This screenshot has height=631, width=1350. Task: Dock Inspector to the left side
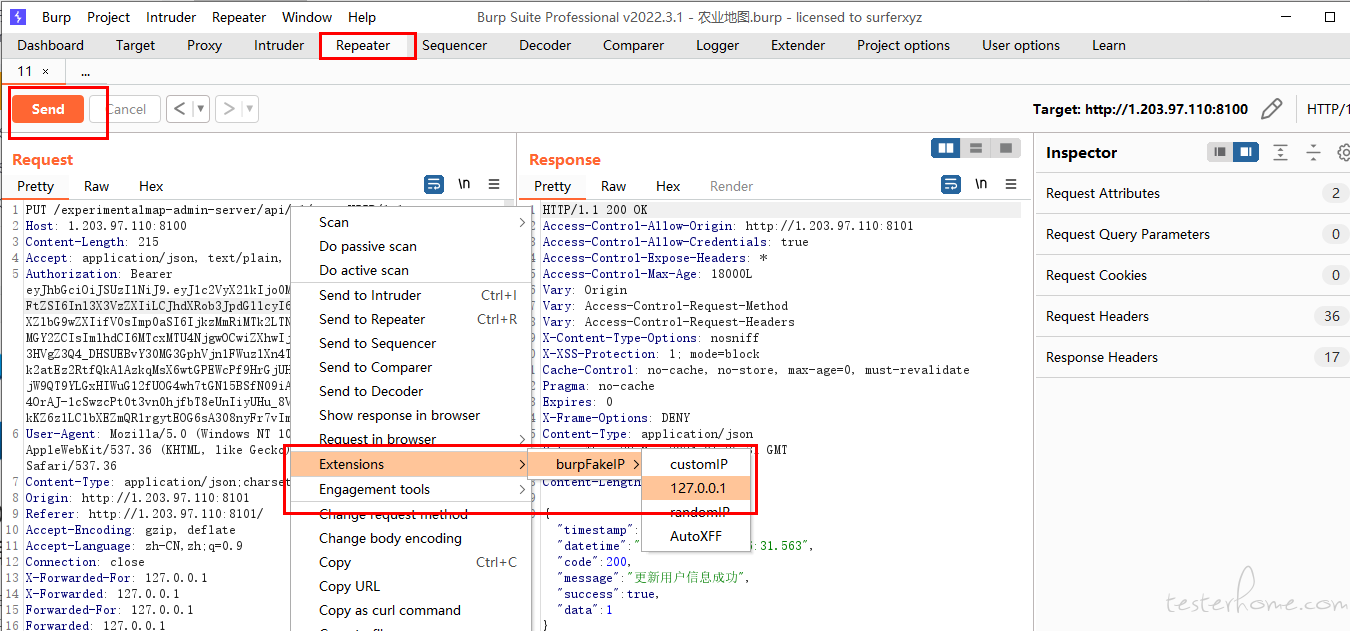(x=1219, y=152)
